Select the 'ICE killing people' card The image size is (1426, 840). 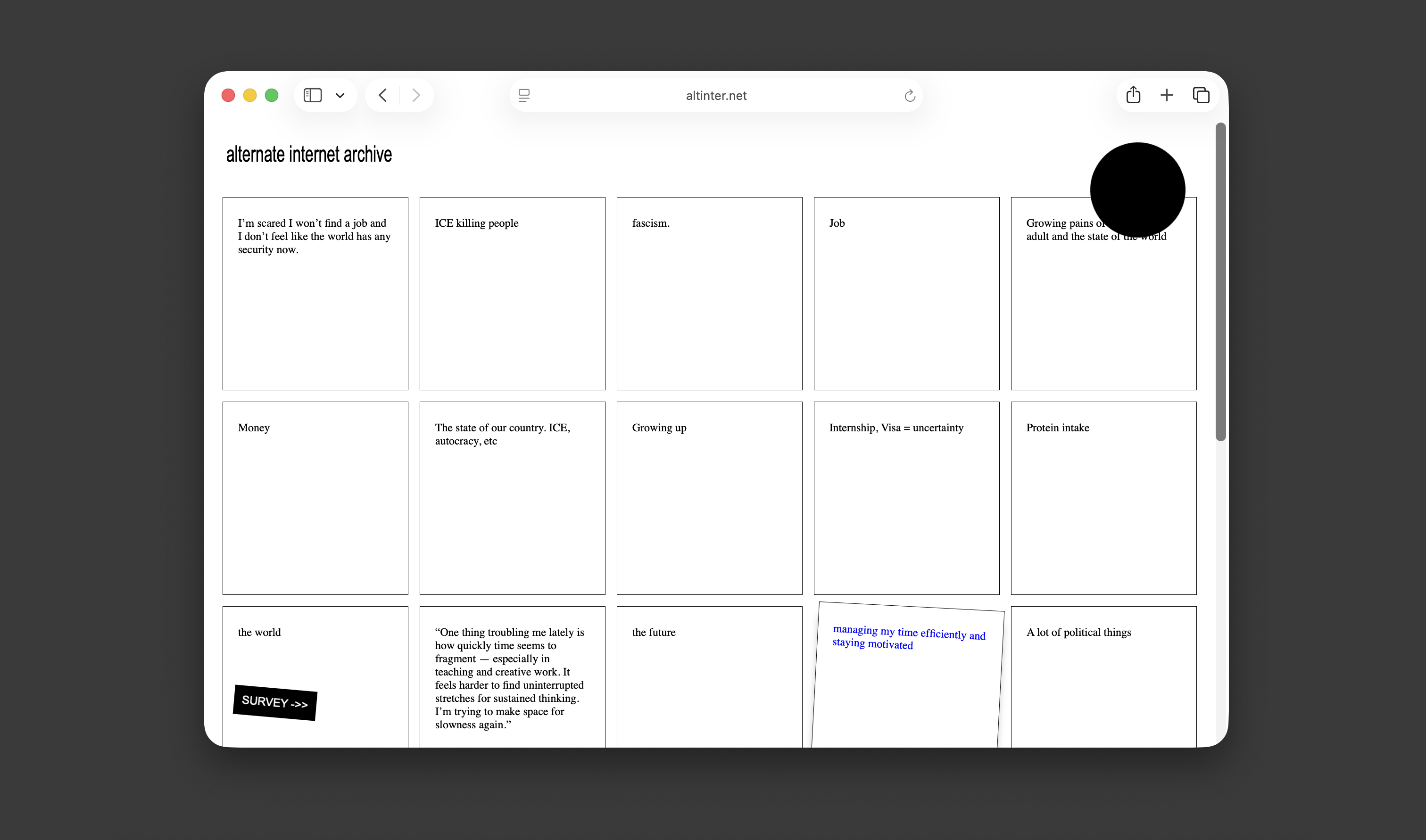point(512,293)
